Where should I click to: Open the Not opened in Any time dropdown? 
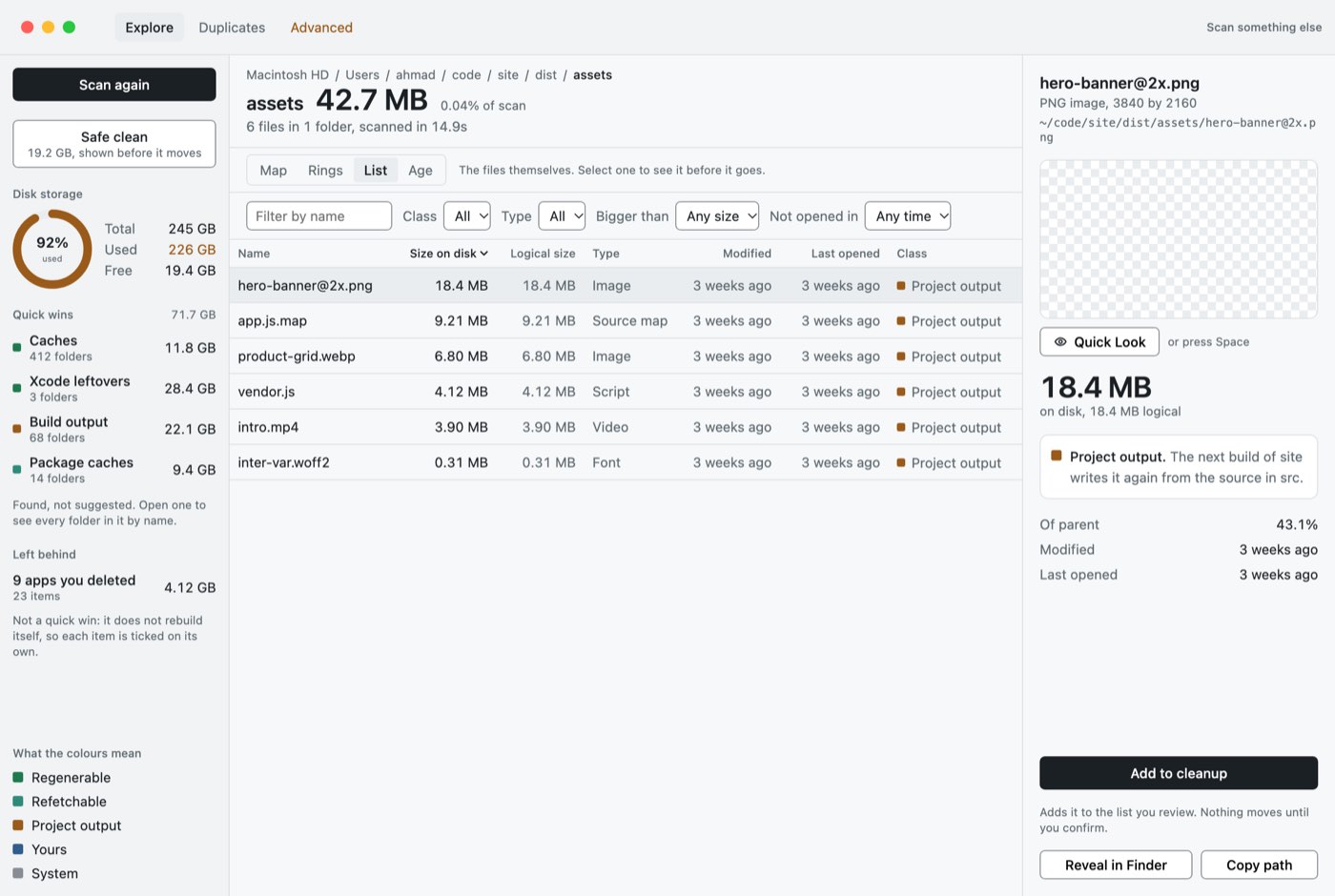pyautogui.click(x=908, y=216)
